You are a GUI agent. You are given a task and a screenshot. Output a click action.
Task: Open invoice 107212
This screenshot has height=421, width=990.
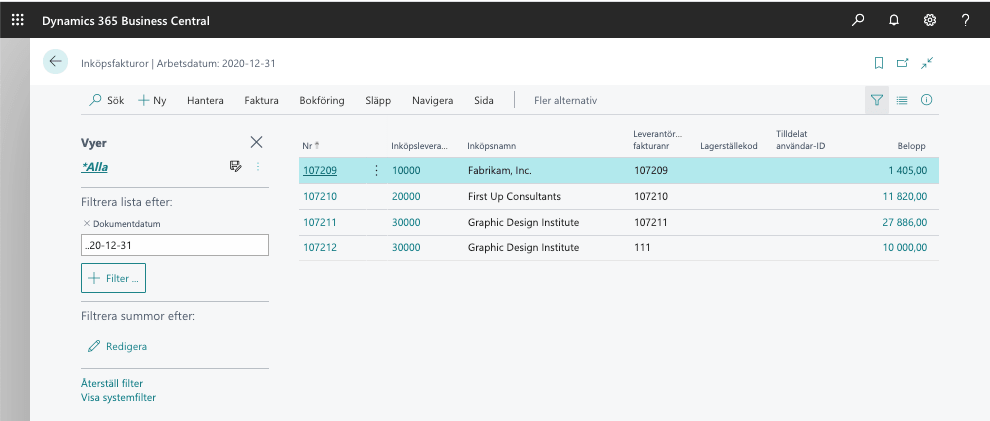click(320, 247)
